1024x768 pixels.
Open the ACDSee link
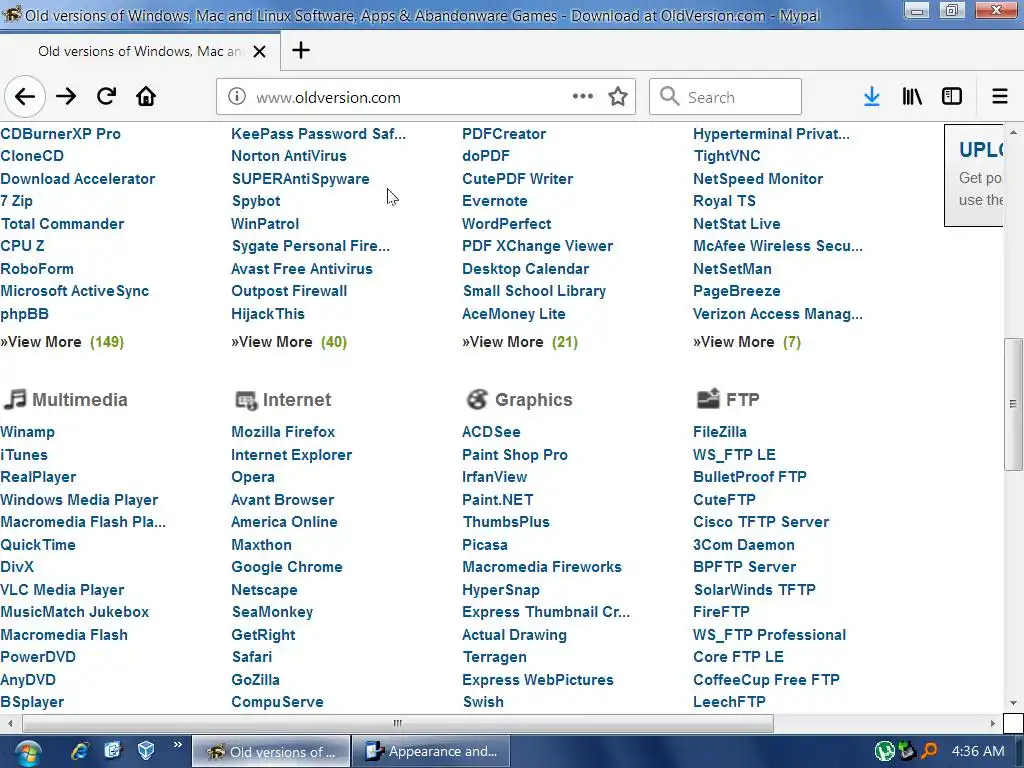[x=491, y=432]
